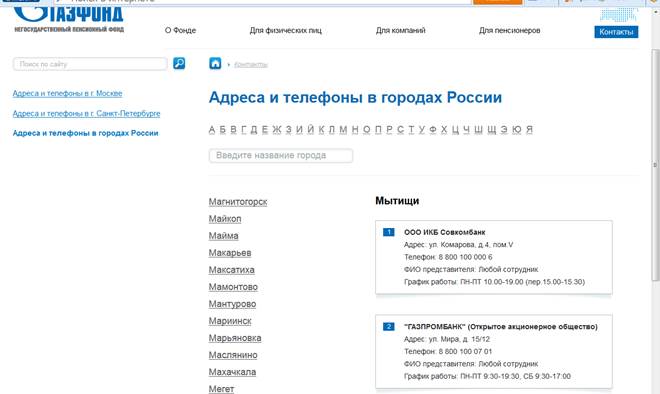Screen dimensions: 660x394
Task: Filter cities by letter У
Action: (x=422, y=130)
